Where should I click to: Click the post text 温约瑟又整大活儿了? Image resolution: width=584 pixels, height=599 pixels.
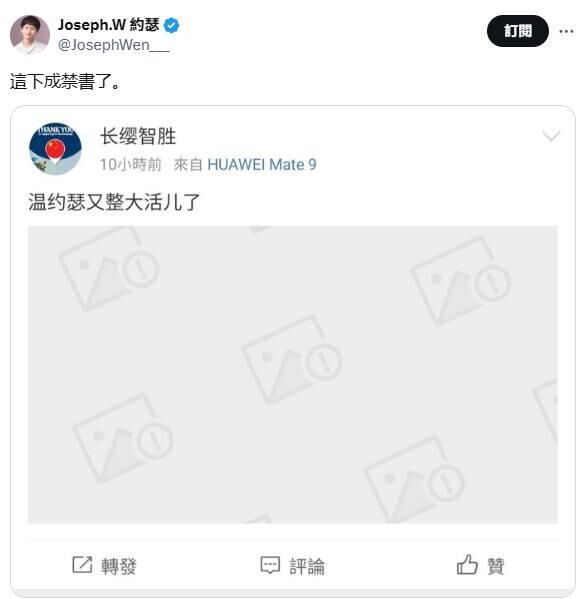(x=114, y=202)
